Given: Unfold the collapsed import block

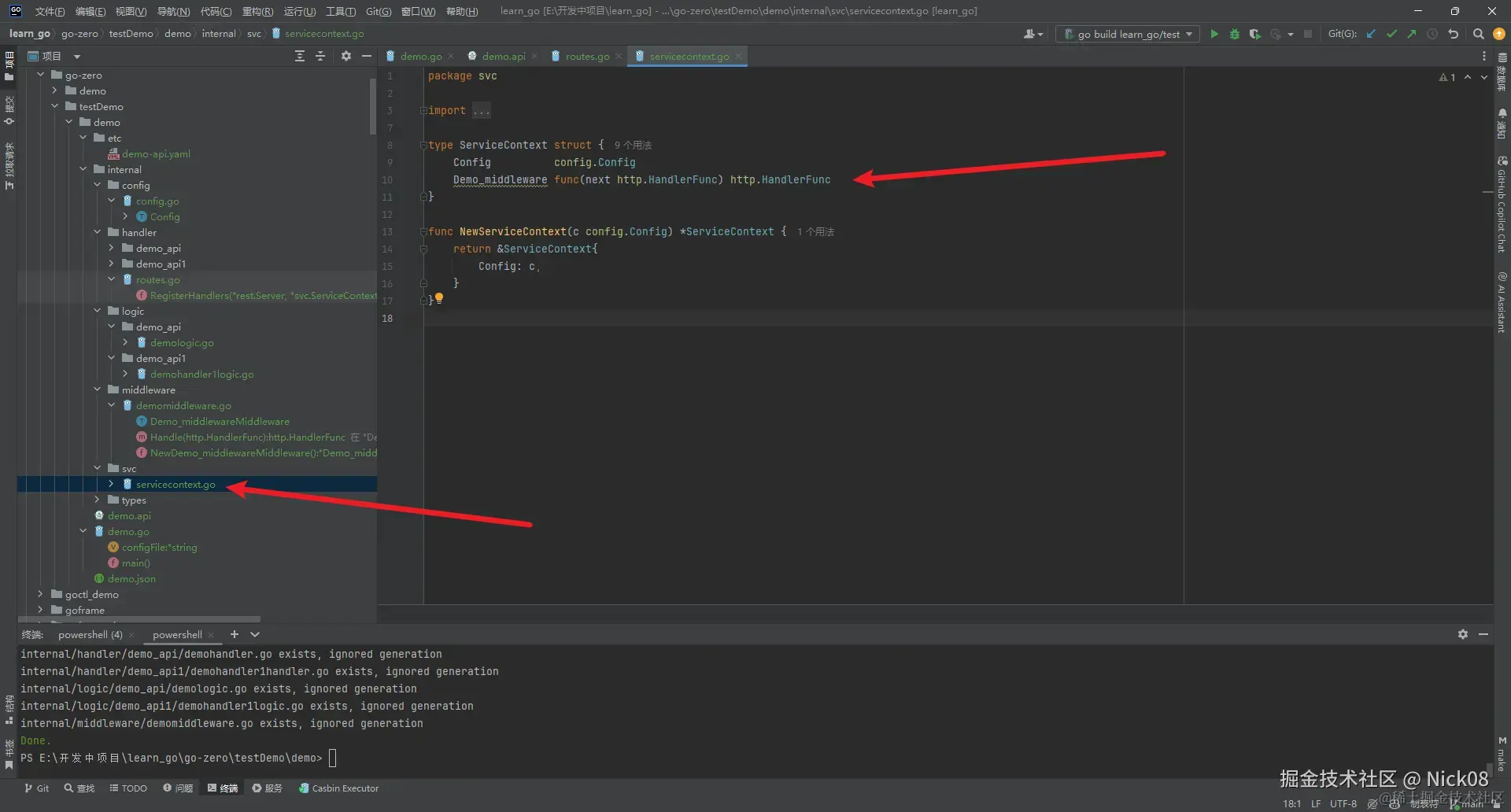Looking at the screenshot, I should click(423, 111).
